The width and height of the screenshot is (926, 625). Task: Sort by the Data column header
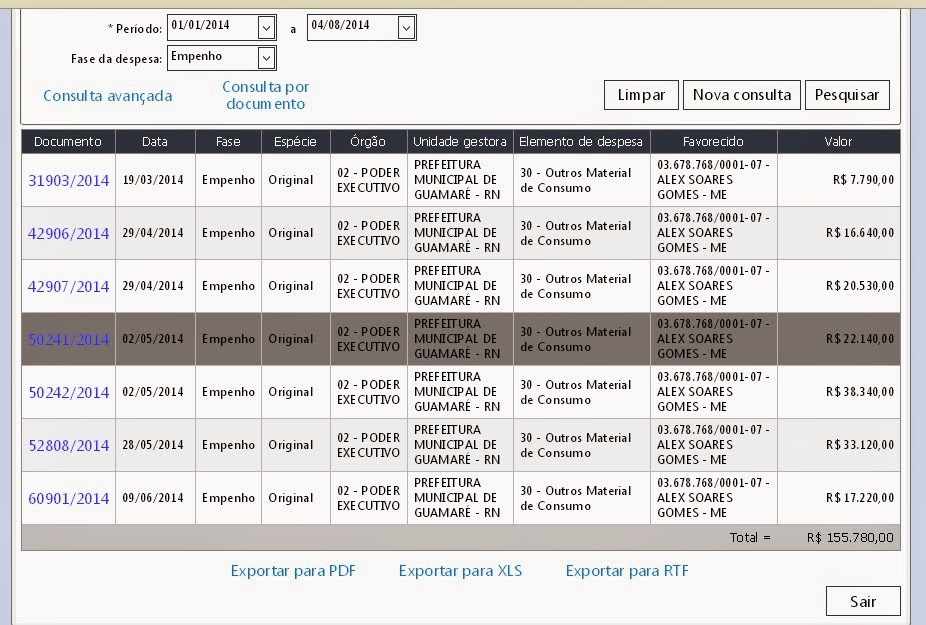[x=155, y=142]
